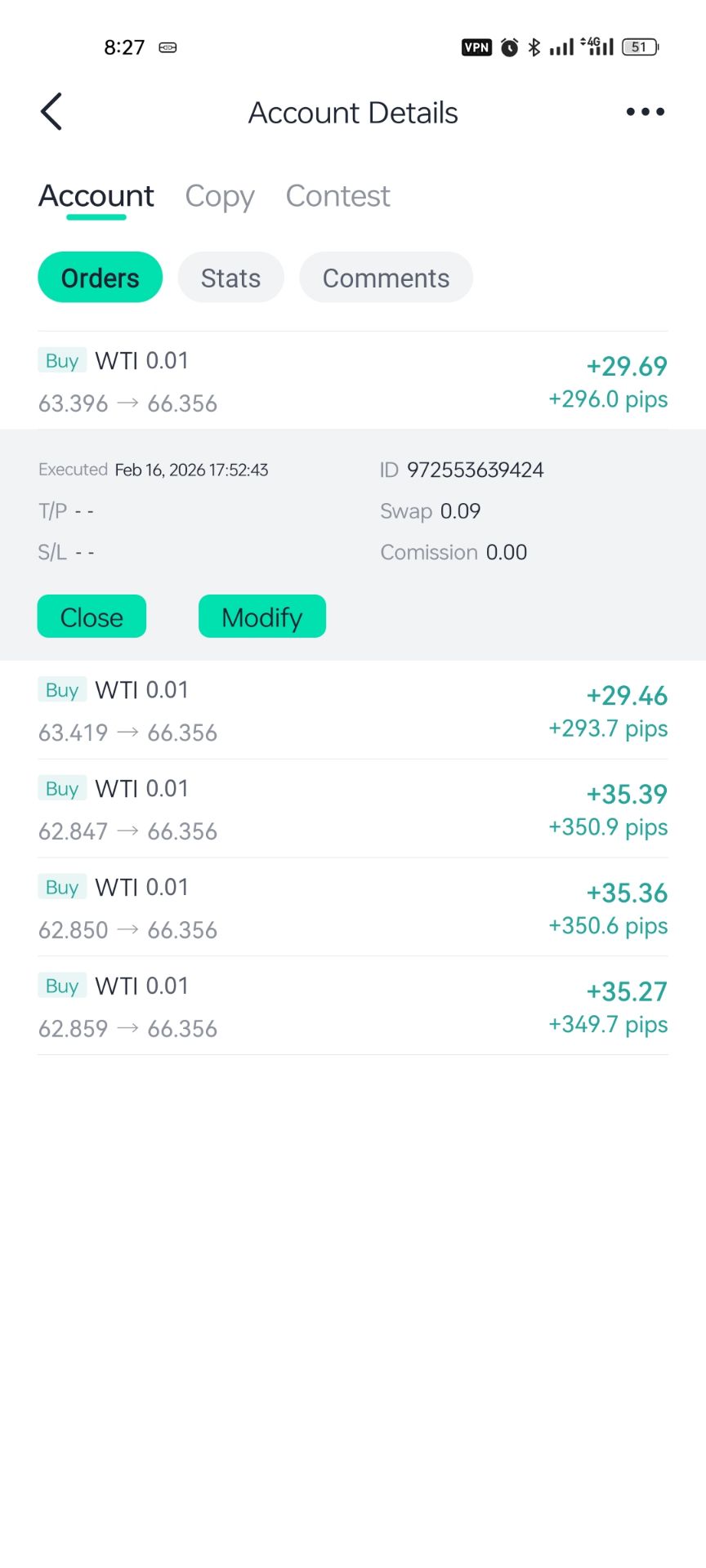Collapse the WTI order opened at 63.396
Image resolution: width=706 pixels, height=1568 pixels.
(353, 381)
